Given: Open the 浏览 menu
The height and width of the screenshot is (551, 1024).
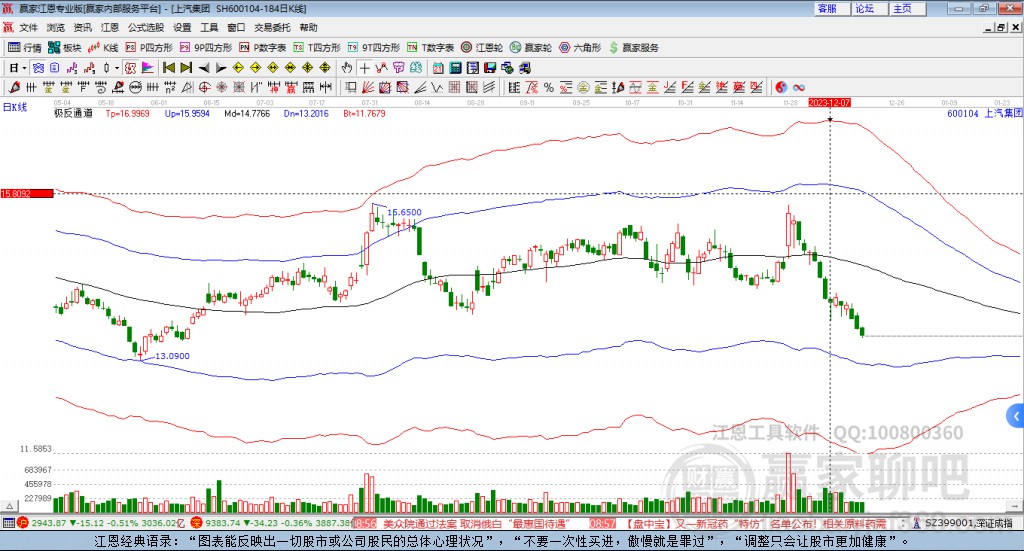Looking at the screenshot, I should (x=56, y=27).
